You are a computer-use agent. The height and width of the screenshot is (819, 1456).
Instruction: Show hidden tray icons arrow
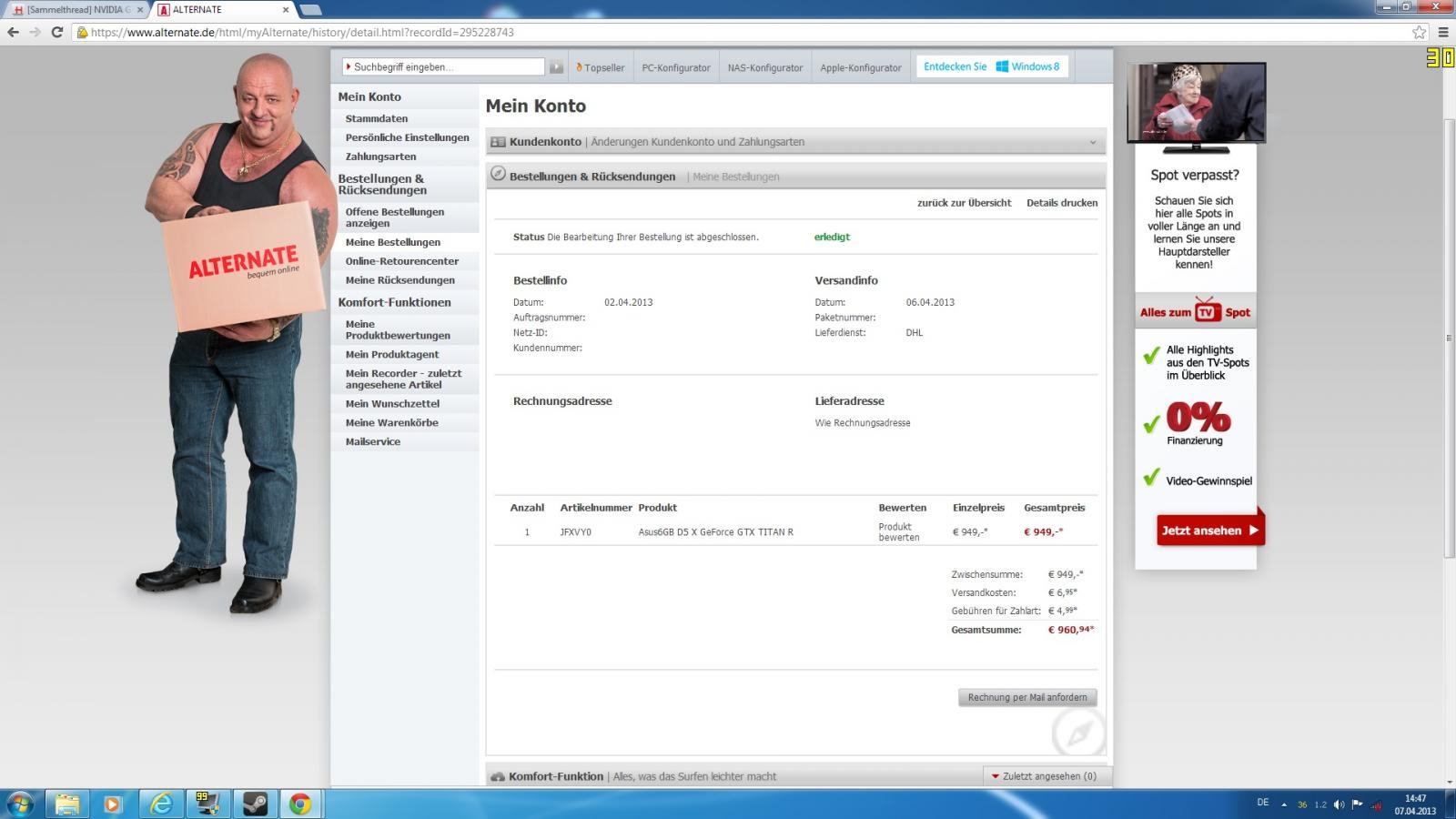(1284, 804)
